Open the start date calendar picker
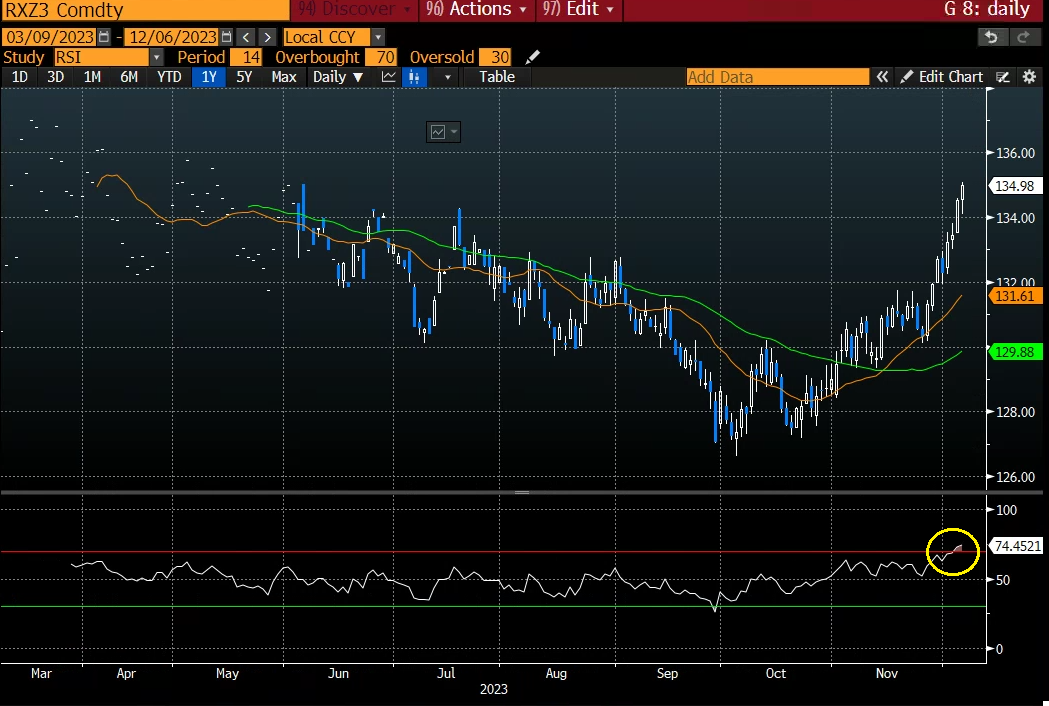This screenshot has width=1049, height=706. (x=104, y=37)
